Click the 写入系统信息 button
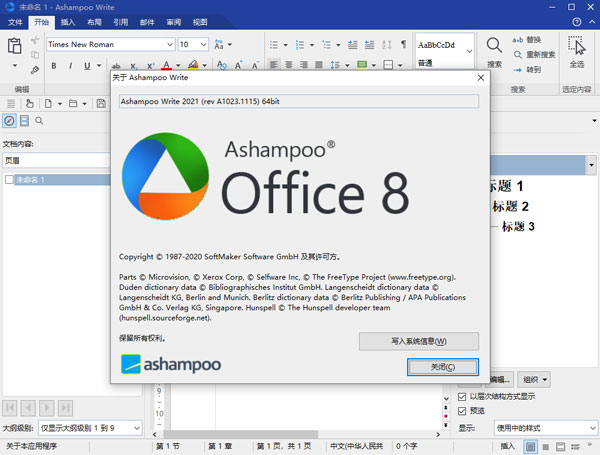This screenshot has width=600, height=455. (418, 341)
